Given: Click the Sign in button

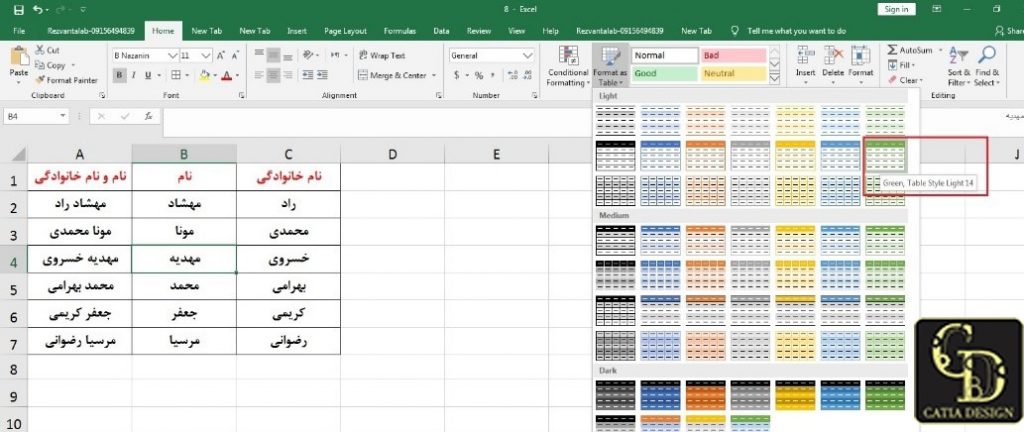Looking at the screenshot, I should [x=897, y=9].
